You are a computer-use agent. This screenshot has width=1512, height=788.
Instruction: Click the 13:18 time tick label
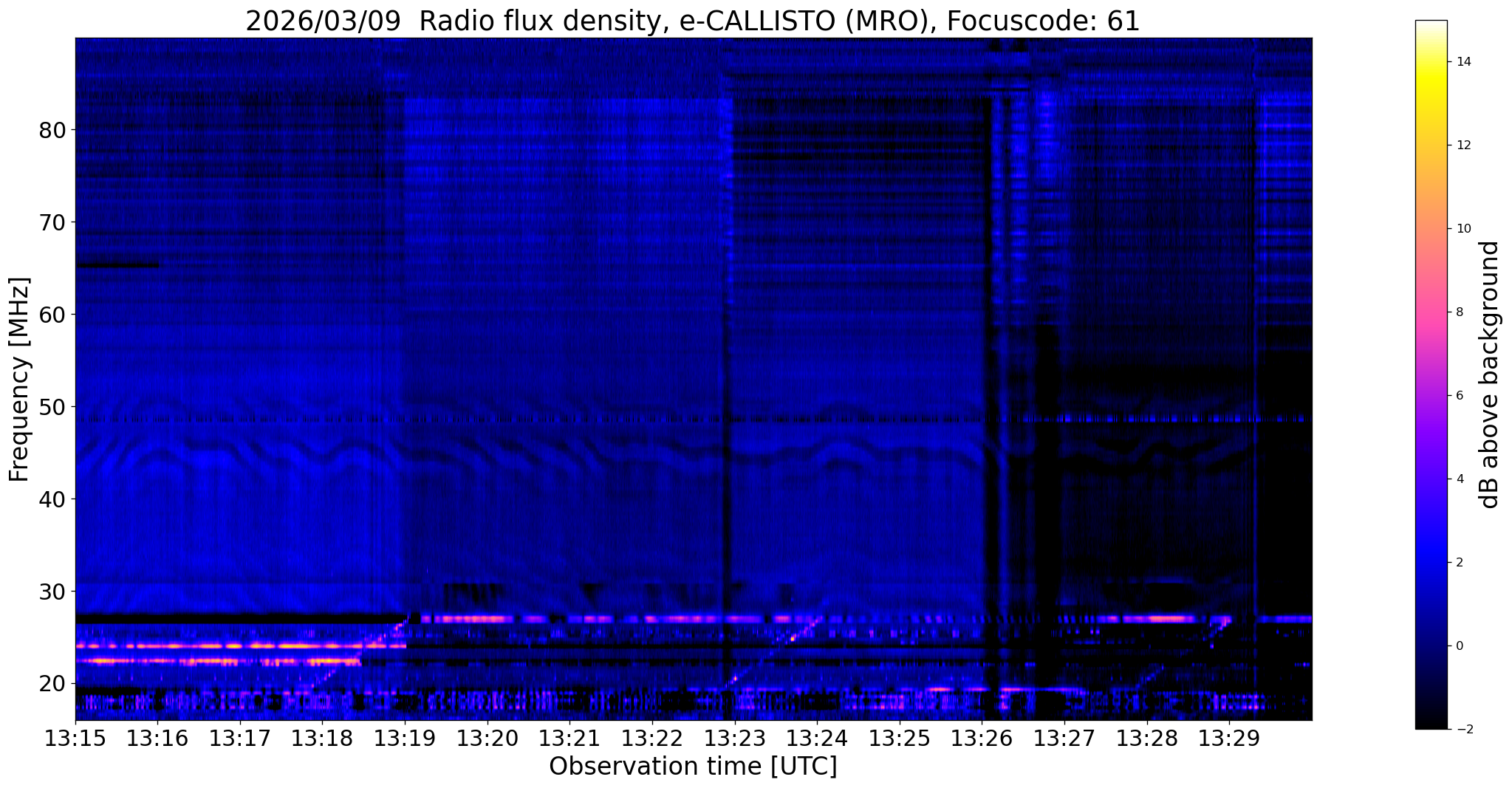click(322, 739)
